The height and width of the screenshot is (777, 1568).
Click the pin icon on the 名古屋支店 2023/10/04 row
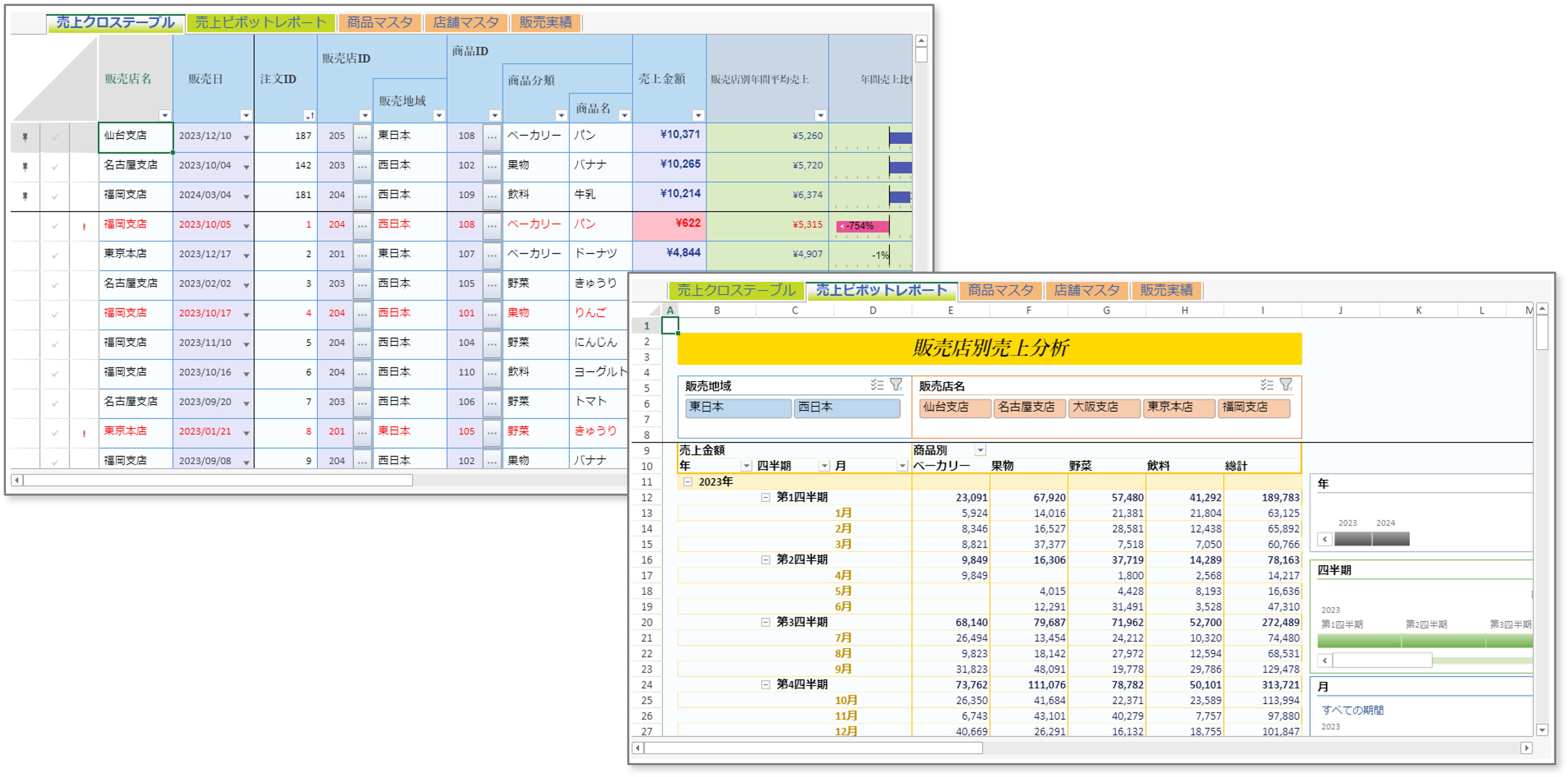(25, 166)
